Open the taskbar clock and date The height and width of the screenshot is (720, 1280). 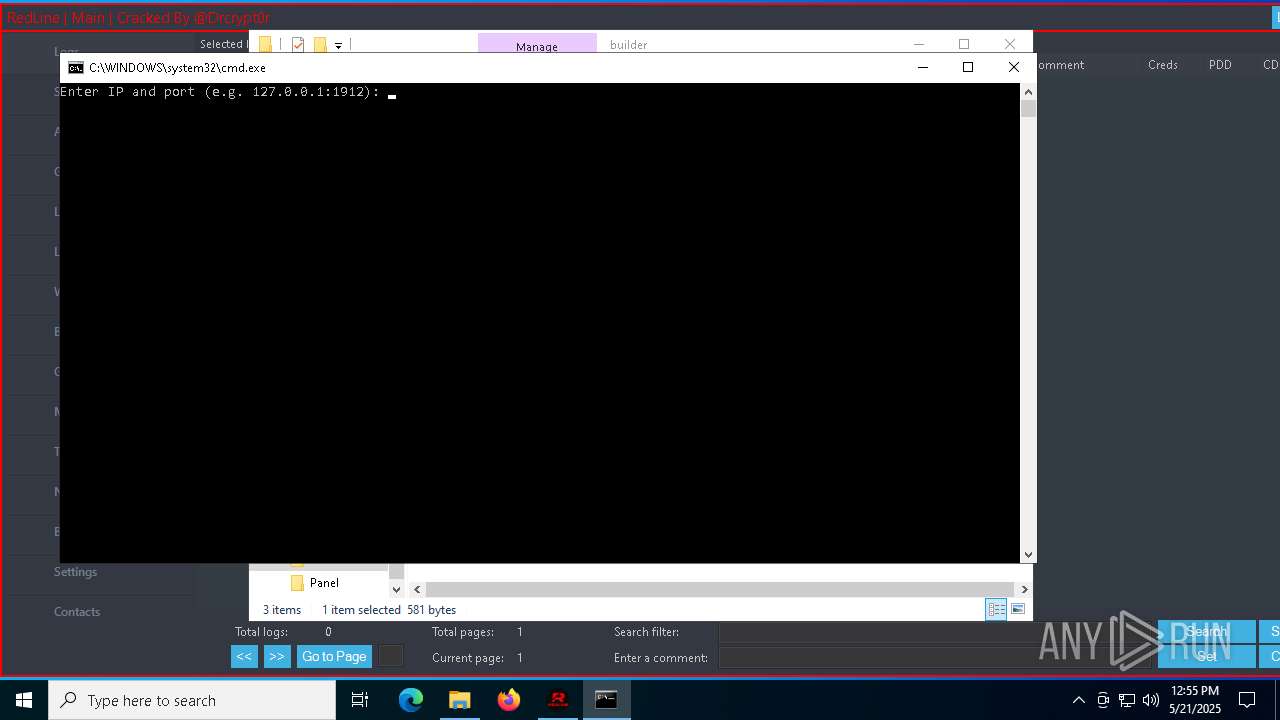pos(1195,700)
